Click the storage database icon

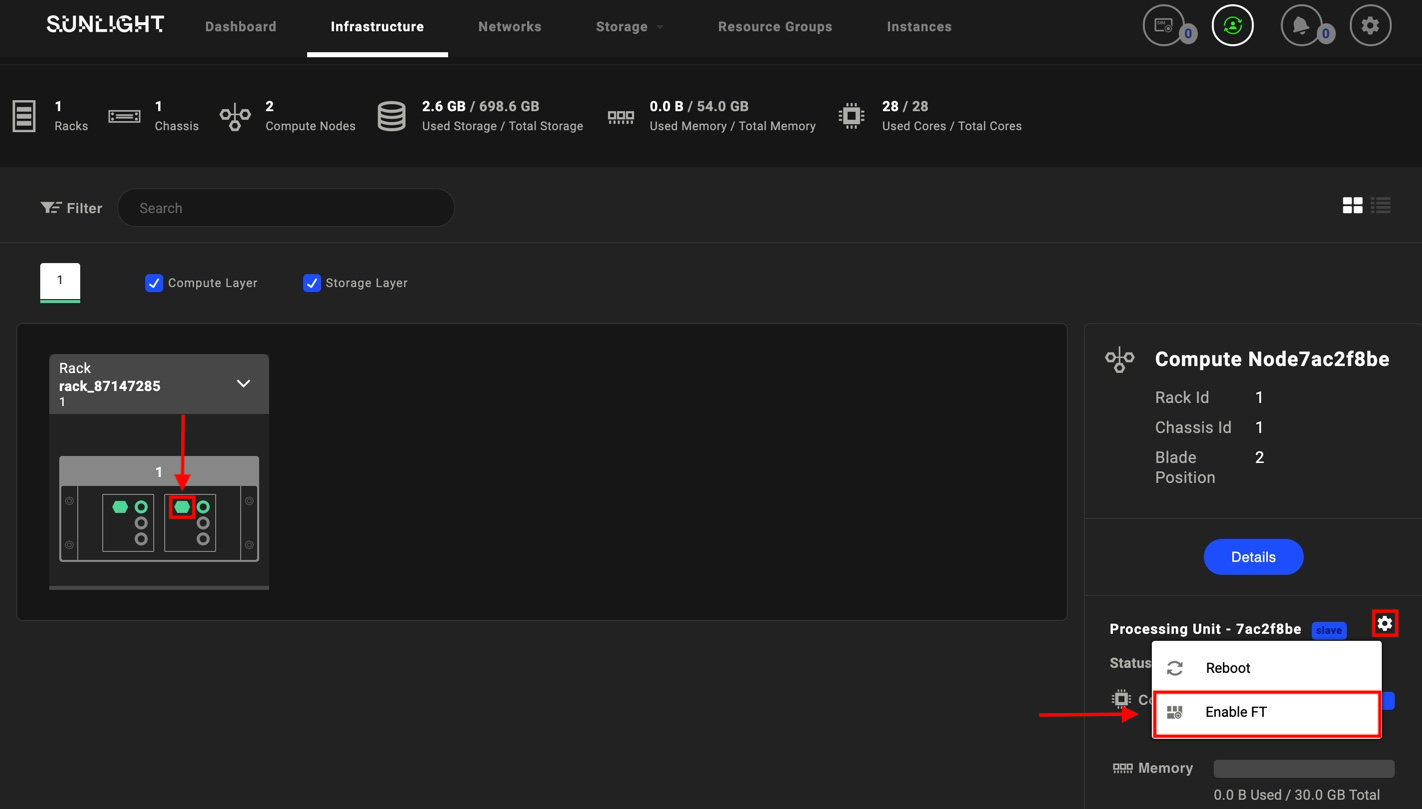(392, 116)
